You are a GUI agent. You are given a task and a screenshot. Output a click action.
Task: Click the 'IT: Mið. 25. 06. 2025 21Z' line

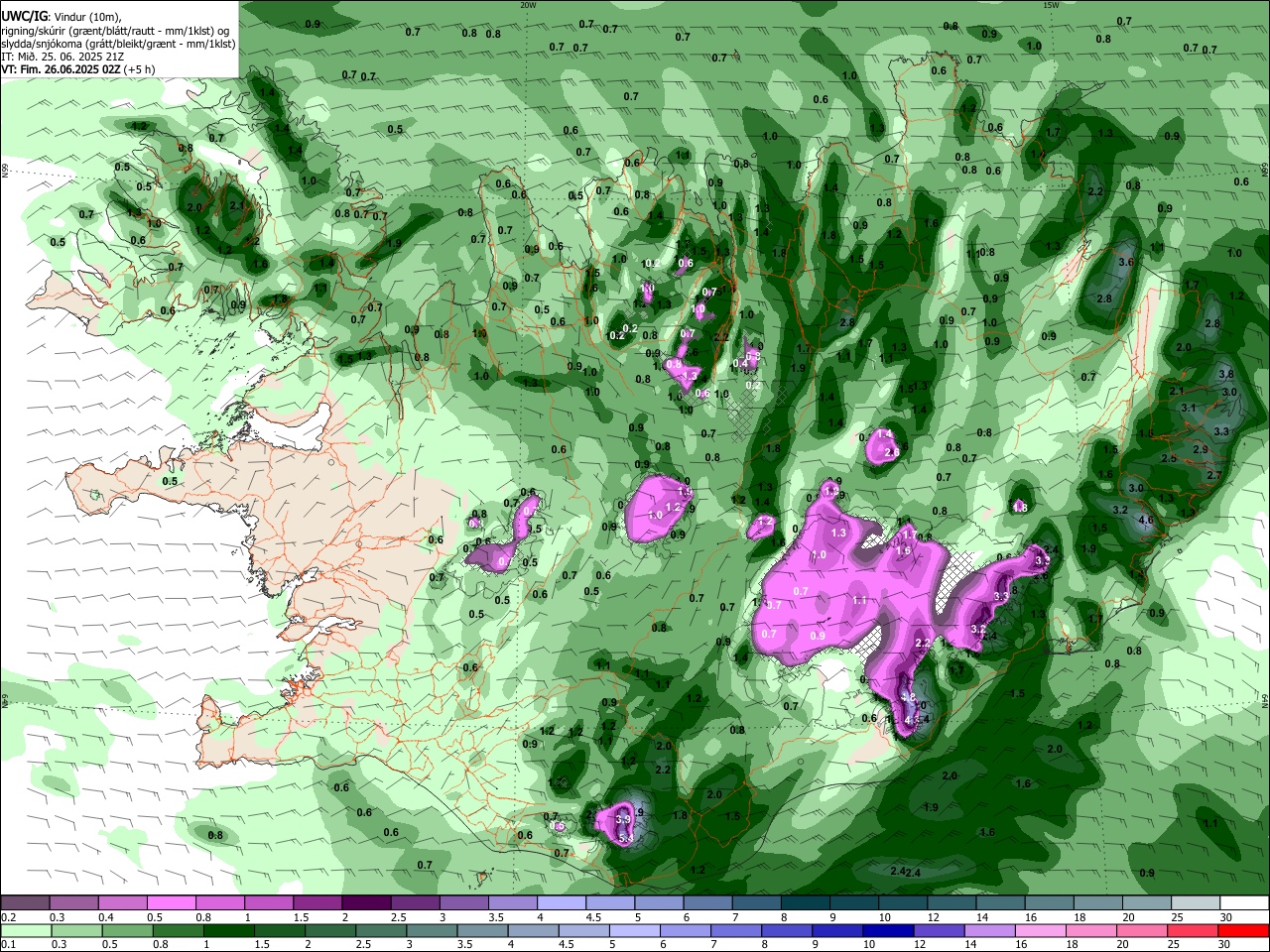click(x=63, y=57)
